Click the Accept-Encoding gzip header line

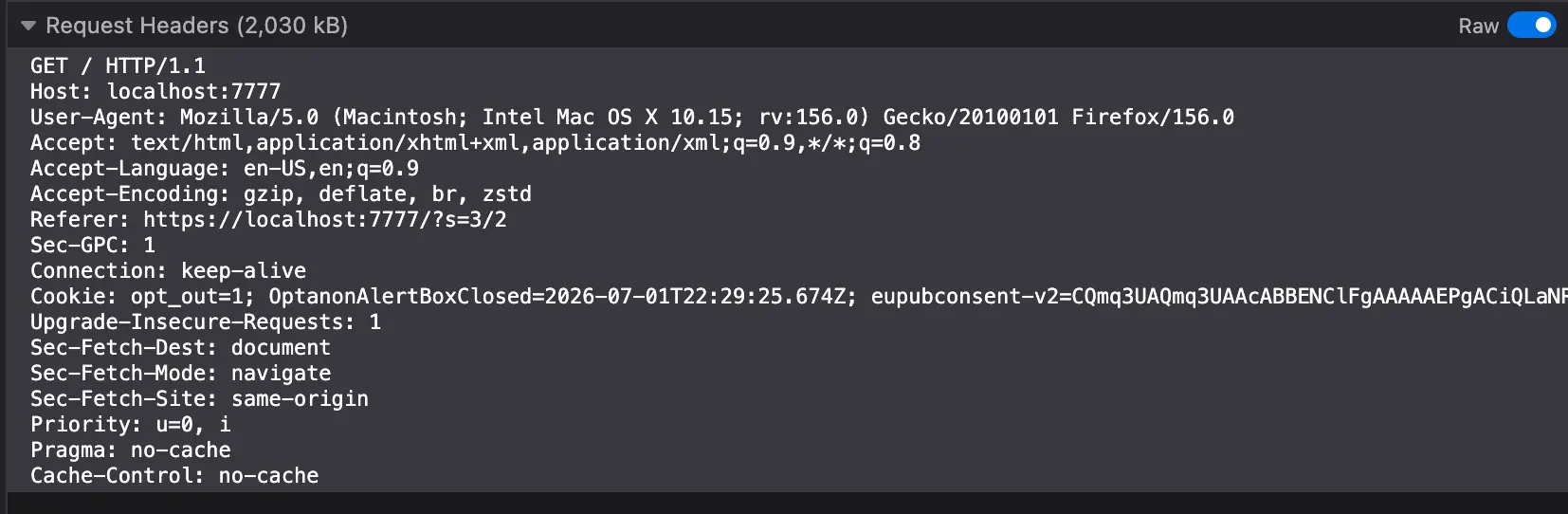coord(281,193)
